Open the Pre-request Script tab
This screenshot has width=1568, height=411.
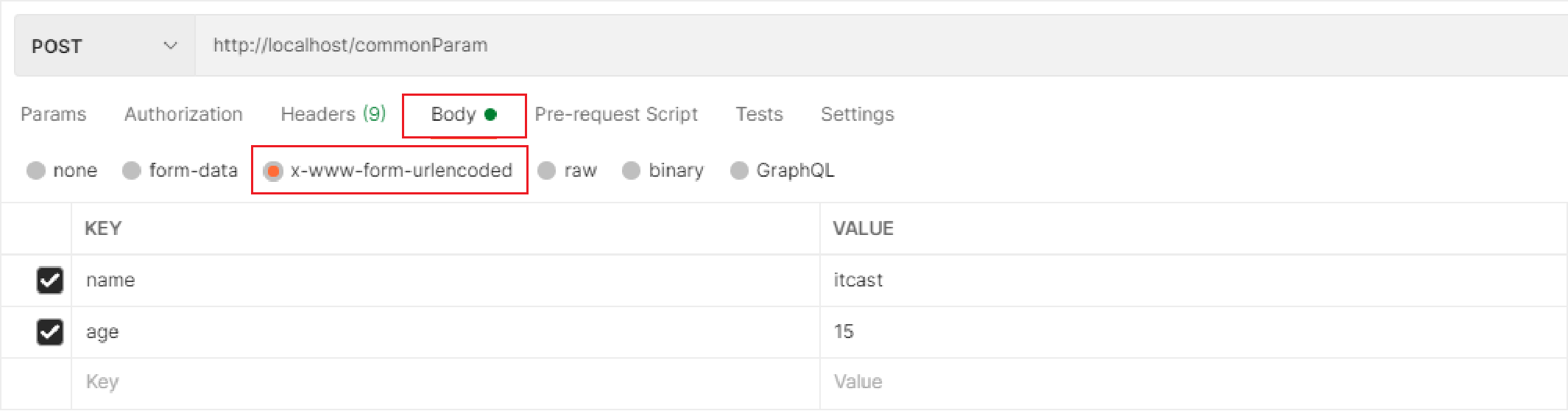[x=615, y=114]
